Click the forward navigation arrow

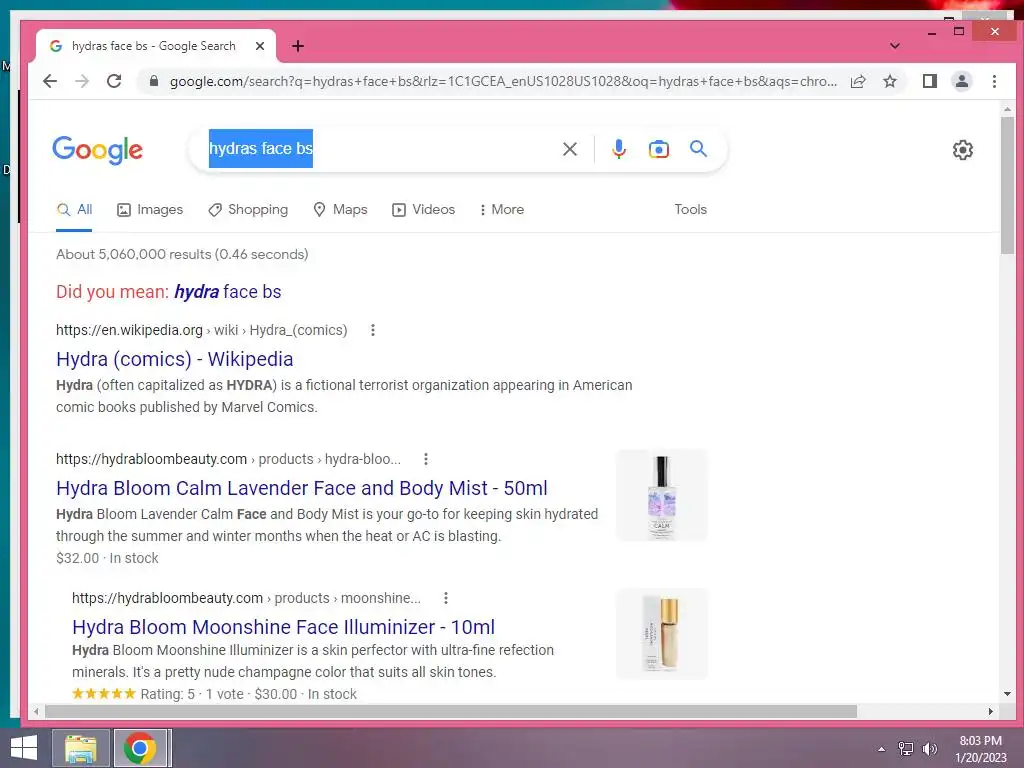[82, 81]
